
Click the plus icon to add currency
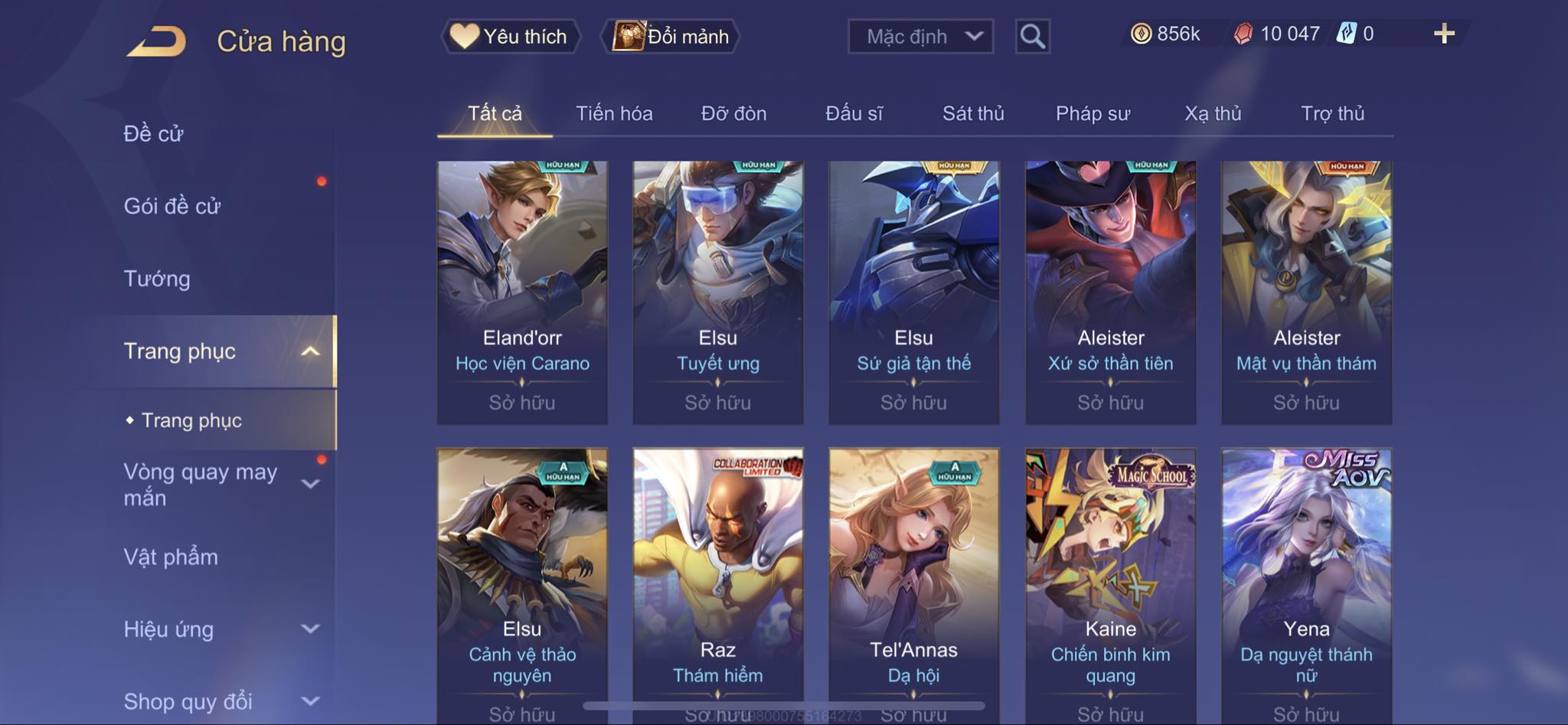(x=1444, y=34)
